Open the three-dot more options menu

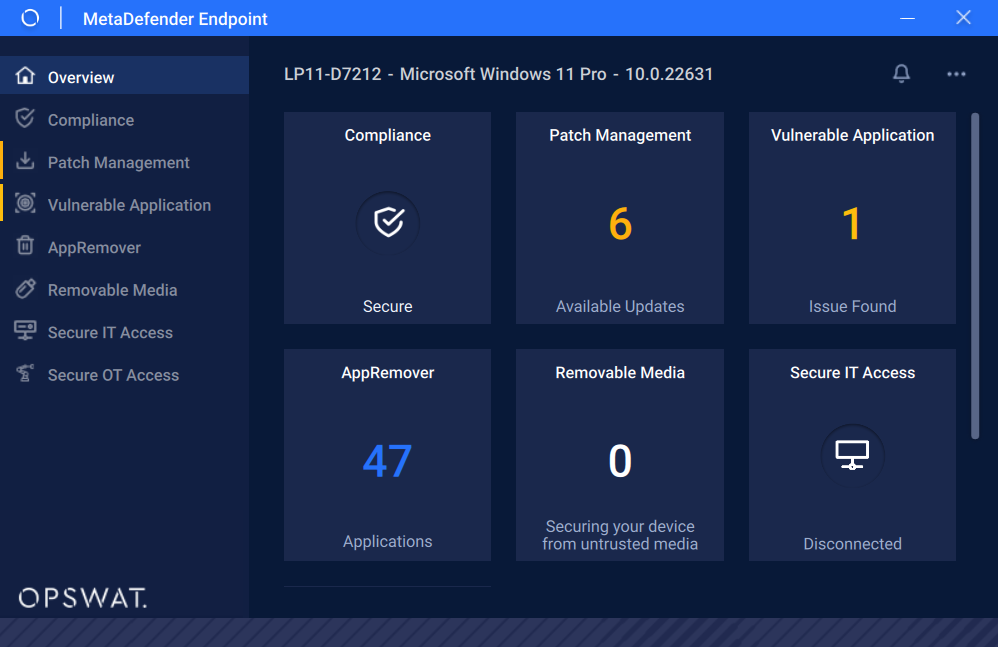pyautogui.click(x=956, y=74)
